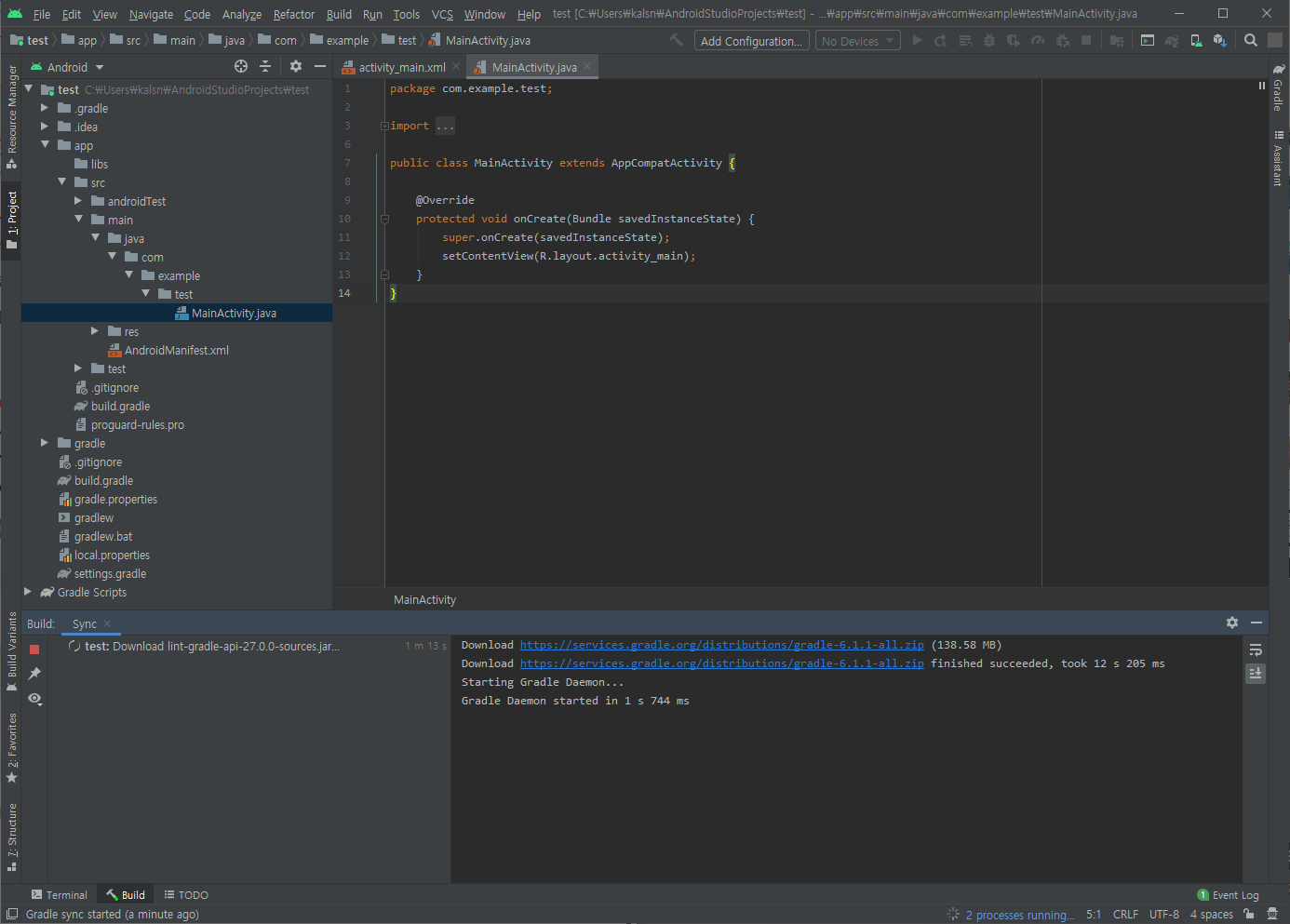Image resolution: width=1290 pixels, height=924 pixels.
Task: Open the Android project view dropdown
Action: pyautogui.click(x=67, y=67)
